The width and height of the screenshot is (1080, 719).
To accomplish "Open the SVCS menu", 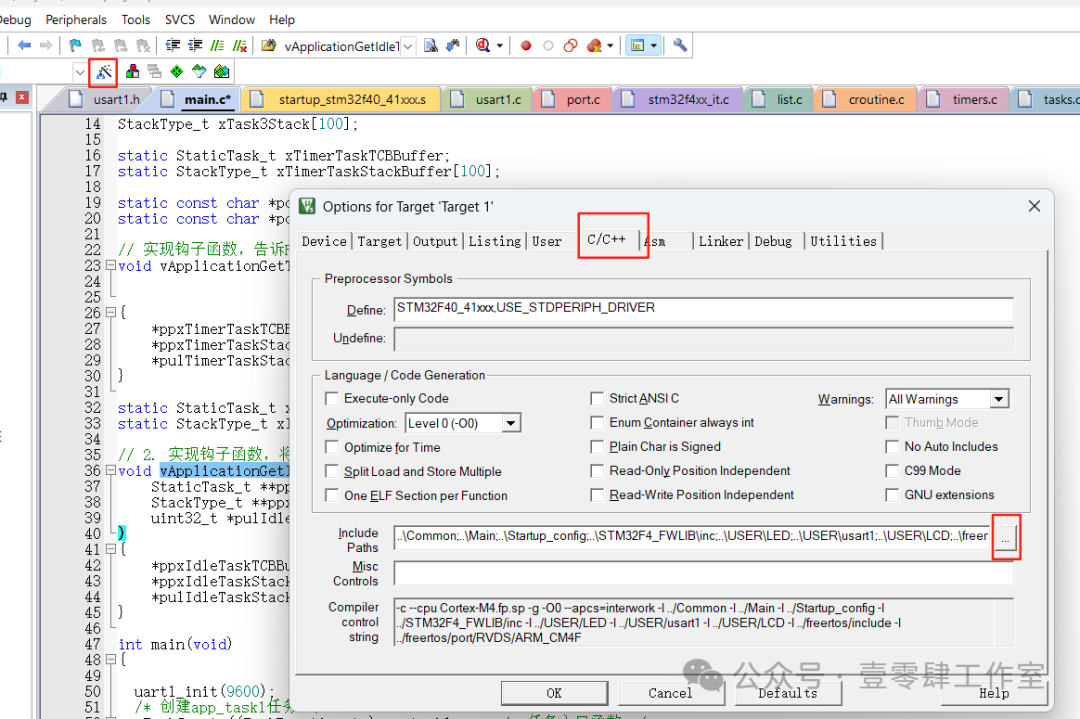I will pos(179,19).
